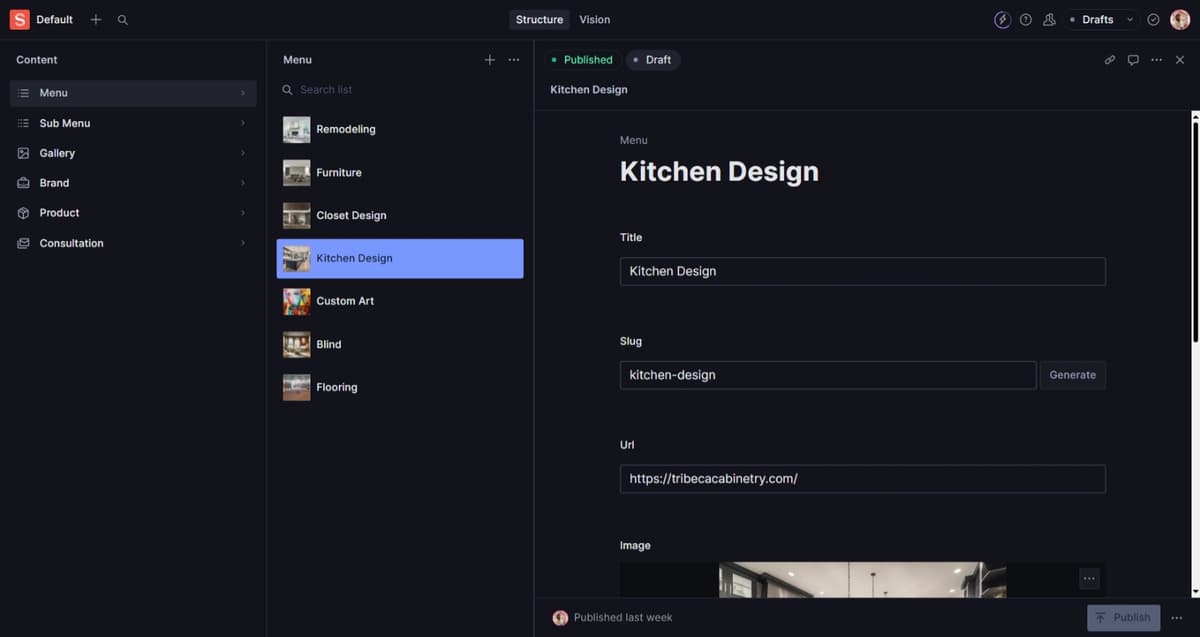Viewport: 1200px width, 637px height.
Task: Click the Generate button next to Slug
Action: tap(1072, 374)
